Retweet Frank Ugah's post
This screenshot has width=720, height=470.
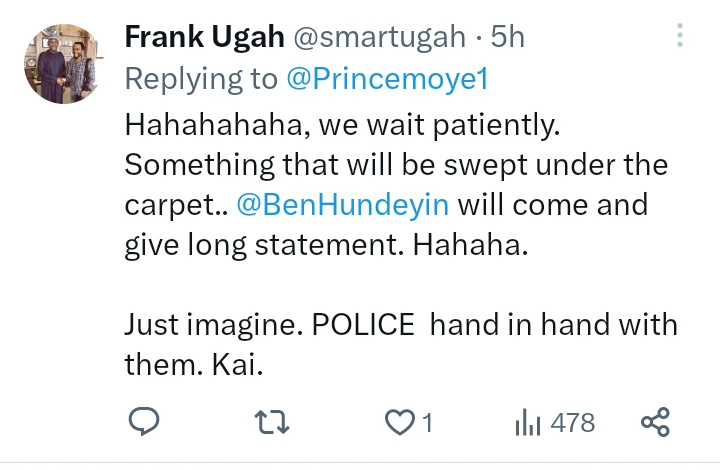(271, 422)
